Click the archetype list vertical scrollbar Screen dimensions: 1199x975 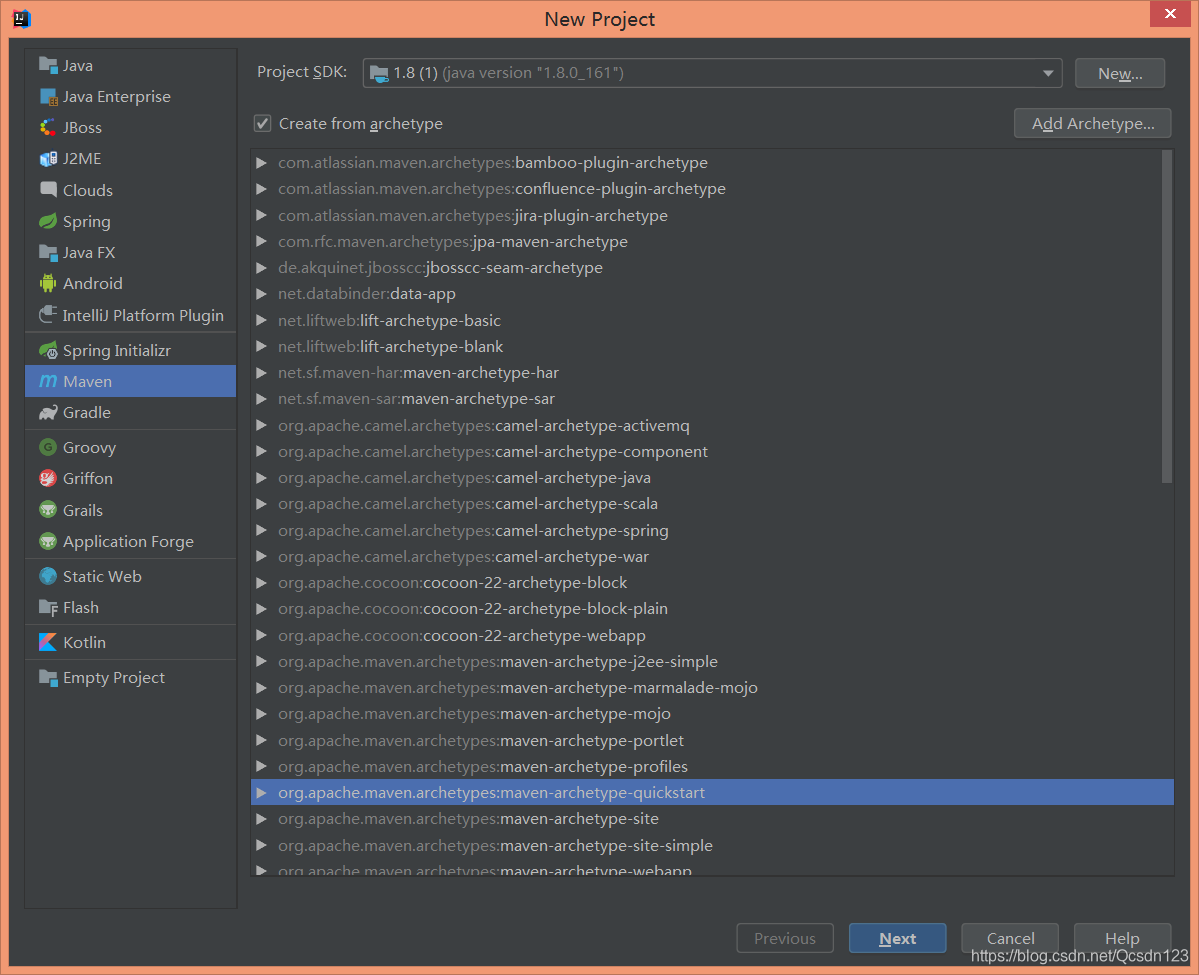[1166, 317]
